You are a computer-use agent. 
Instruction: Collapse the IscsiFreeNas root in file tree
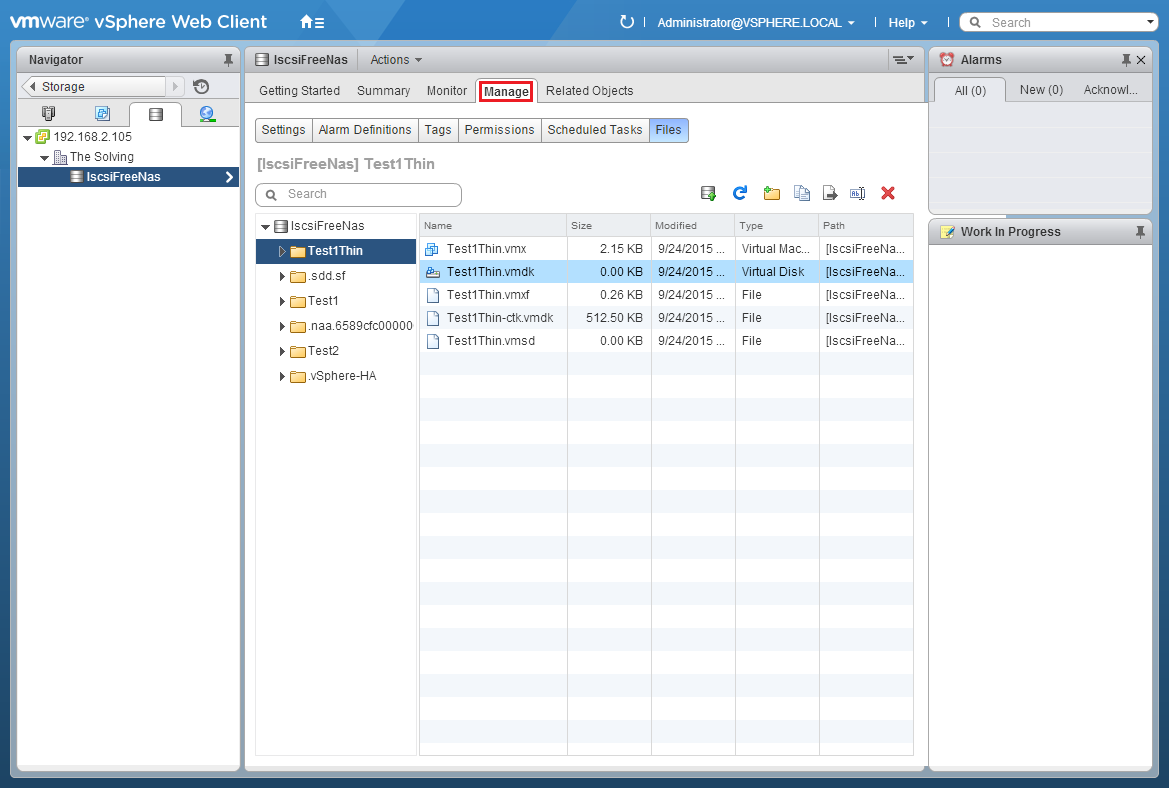pos(265,227)
